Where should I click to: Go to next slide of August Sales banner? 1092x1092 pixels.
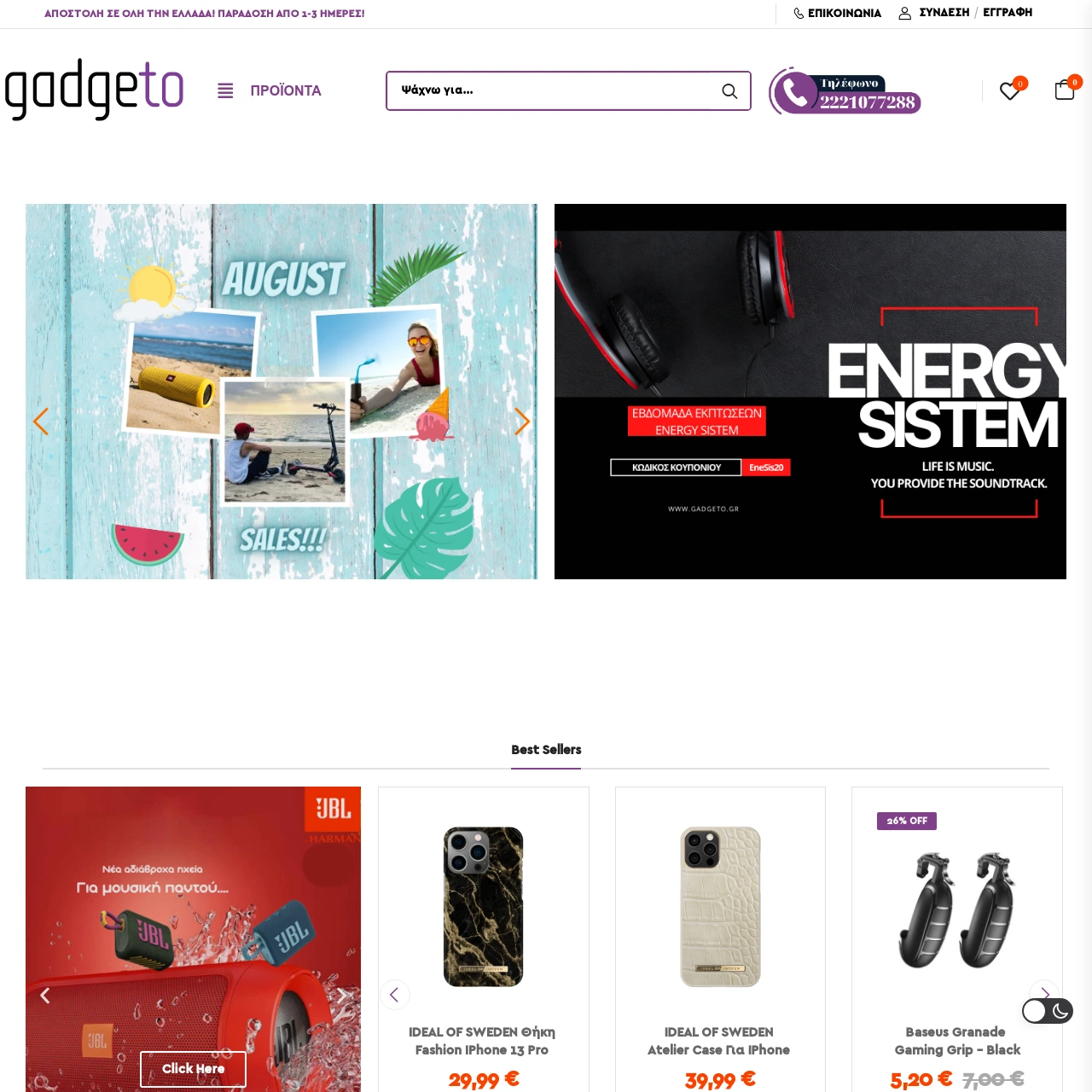tap(522, 421)
